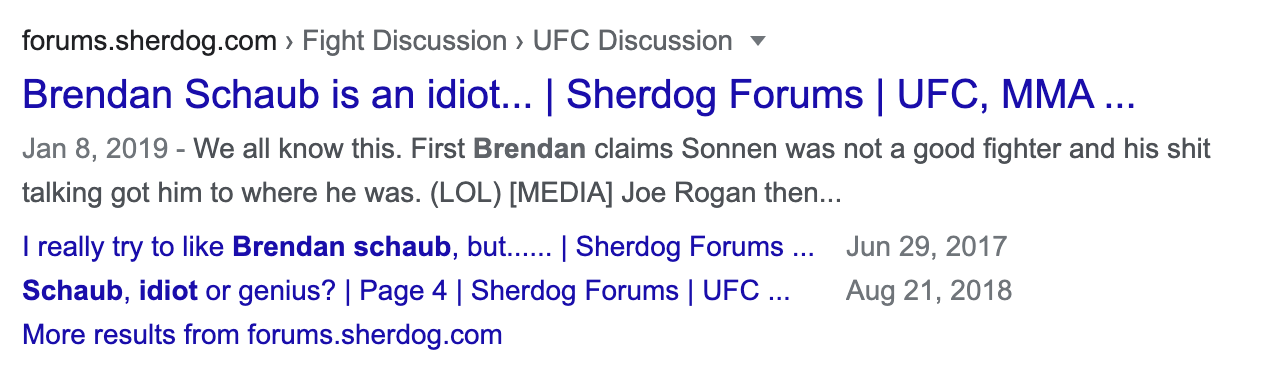Click More results from forums.sherdog.com
The width and height of the screenshot is (1288, 388).
tap(262, 334)
